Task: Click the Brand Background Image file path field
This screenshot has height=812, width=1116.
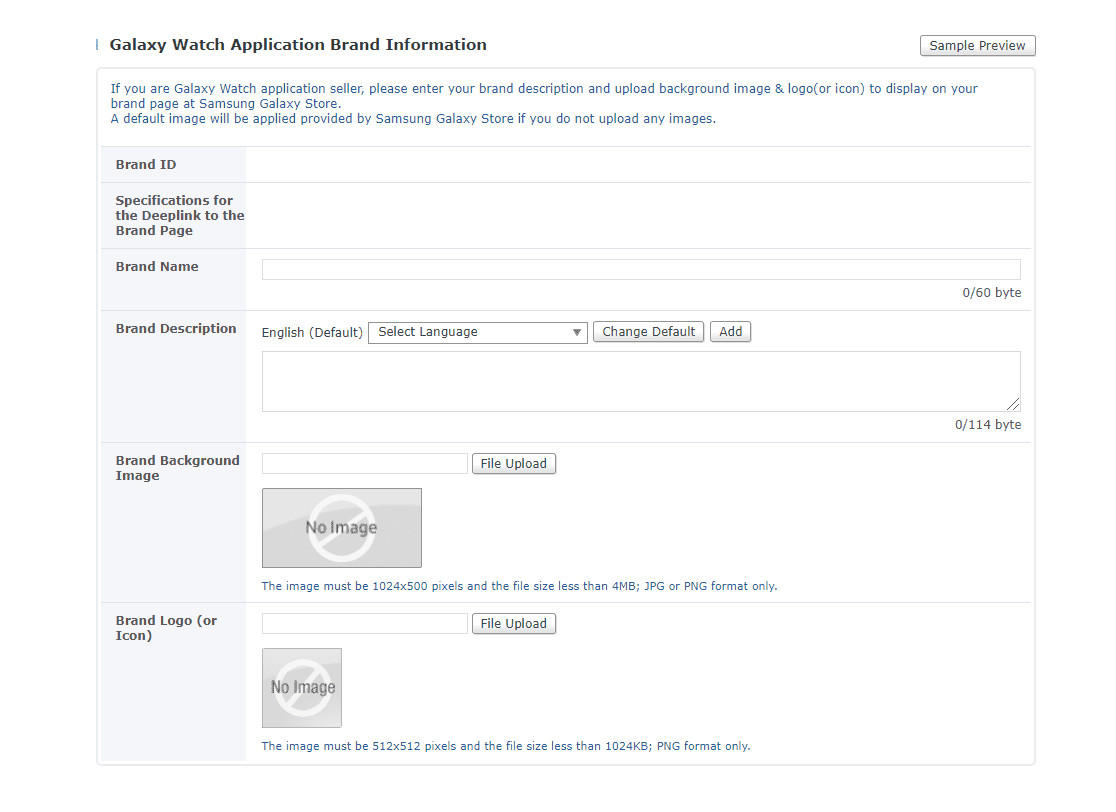Action: pyautogui.click(x=364, y=463)
